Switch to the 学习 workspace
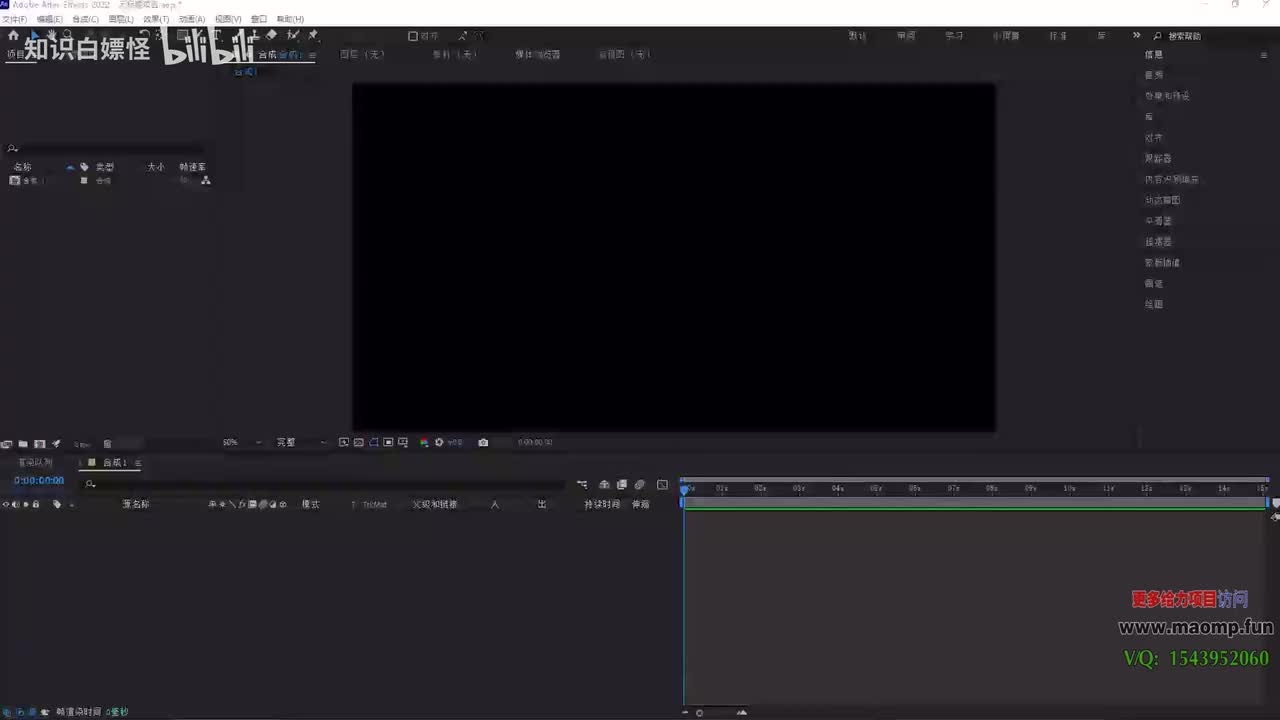The width and height of the screenshot is (1280, 720). [954, 36]
